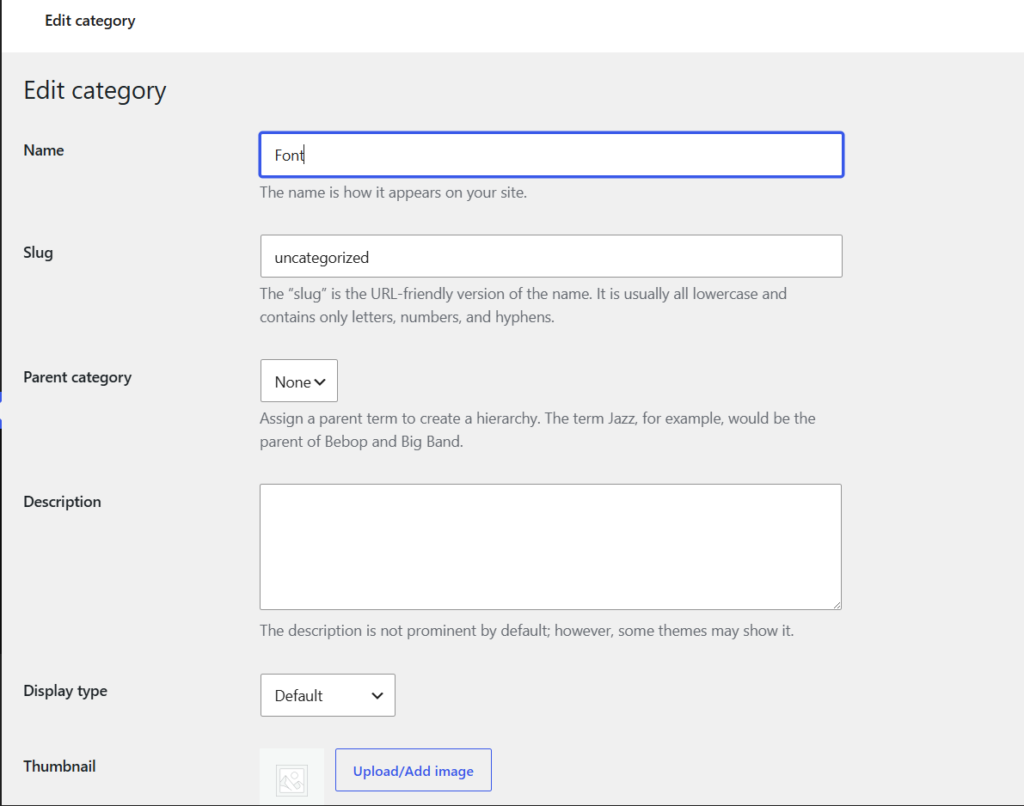Click the Edit category title in top bar
Screen dimensions: 1024x806
click(90, 21)
